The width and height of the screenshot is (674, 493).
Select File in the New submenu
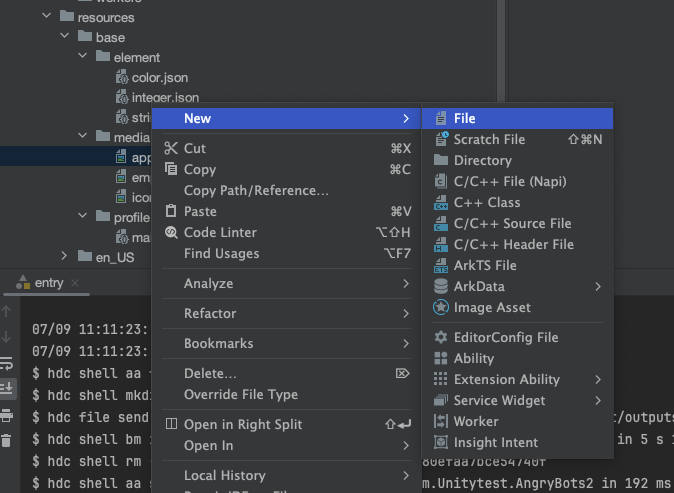[x=464, y=118]
